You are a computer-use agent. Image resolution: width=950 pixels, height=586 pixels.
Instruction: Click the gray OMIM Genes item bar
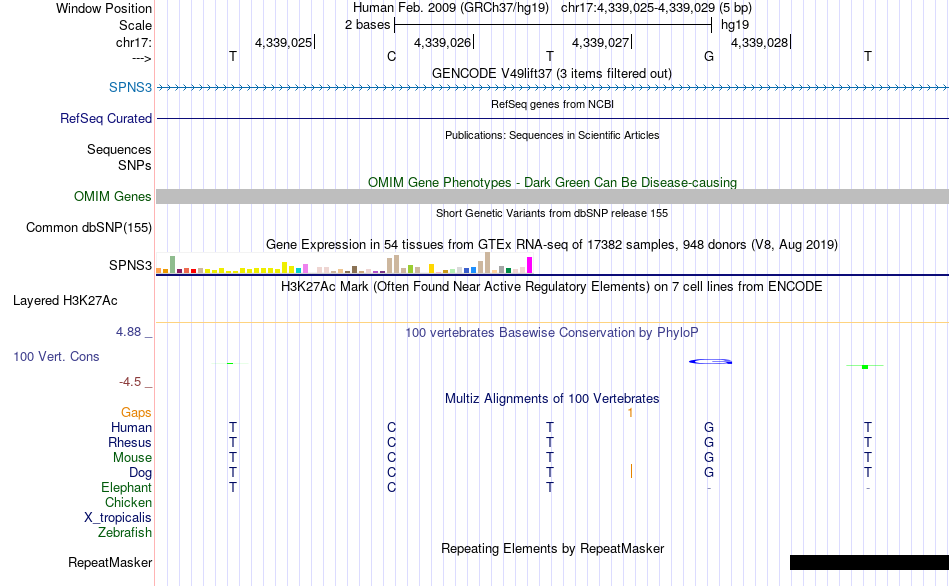(x=552, y=196)
